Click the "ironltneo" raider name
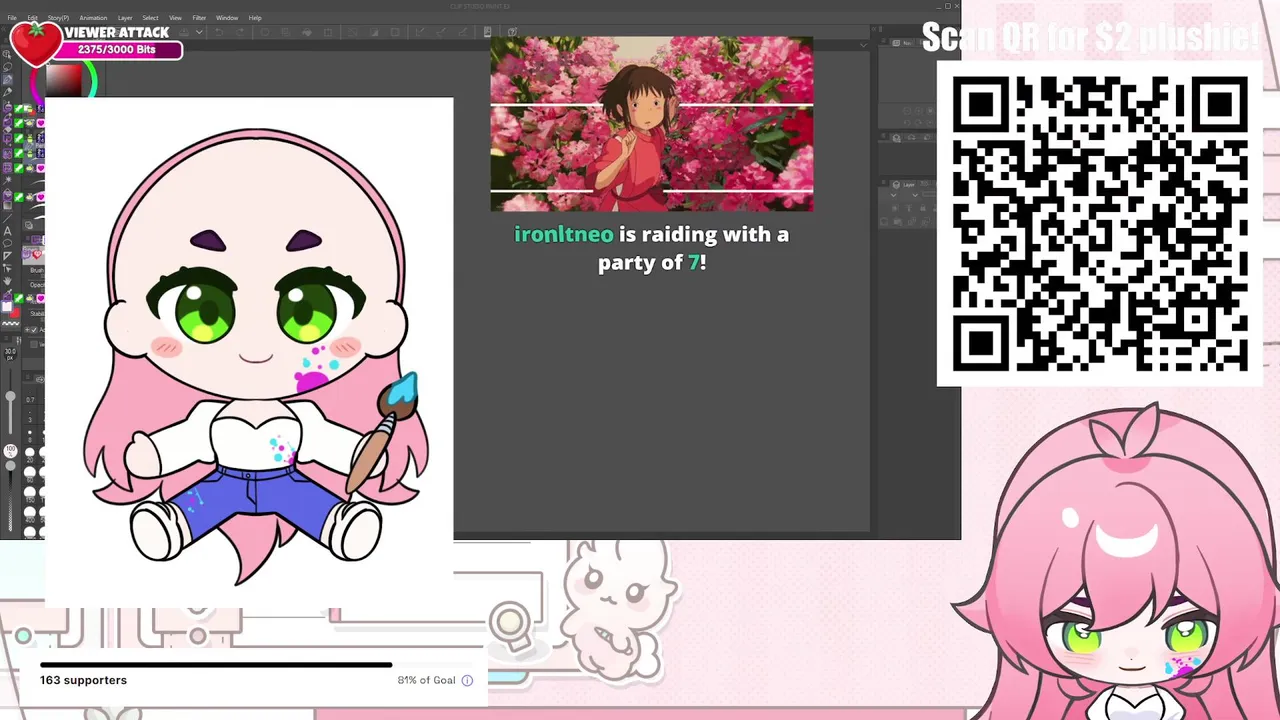 [x=563, y=234]
